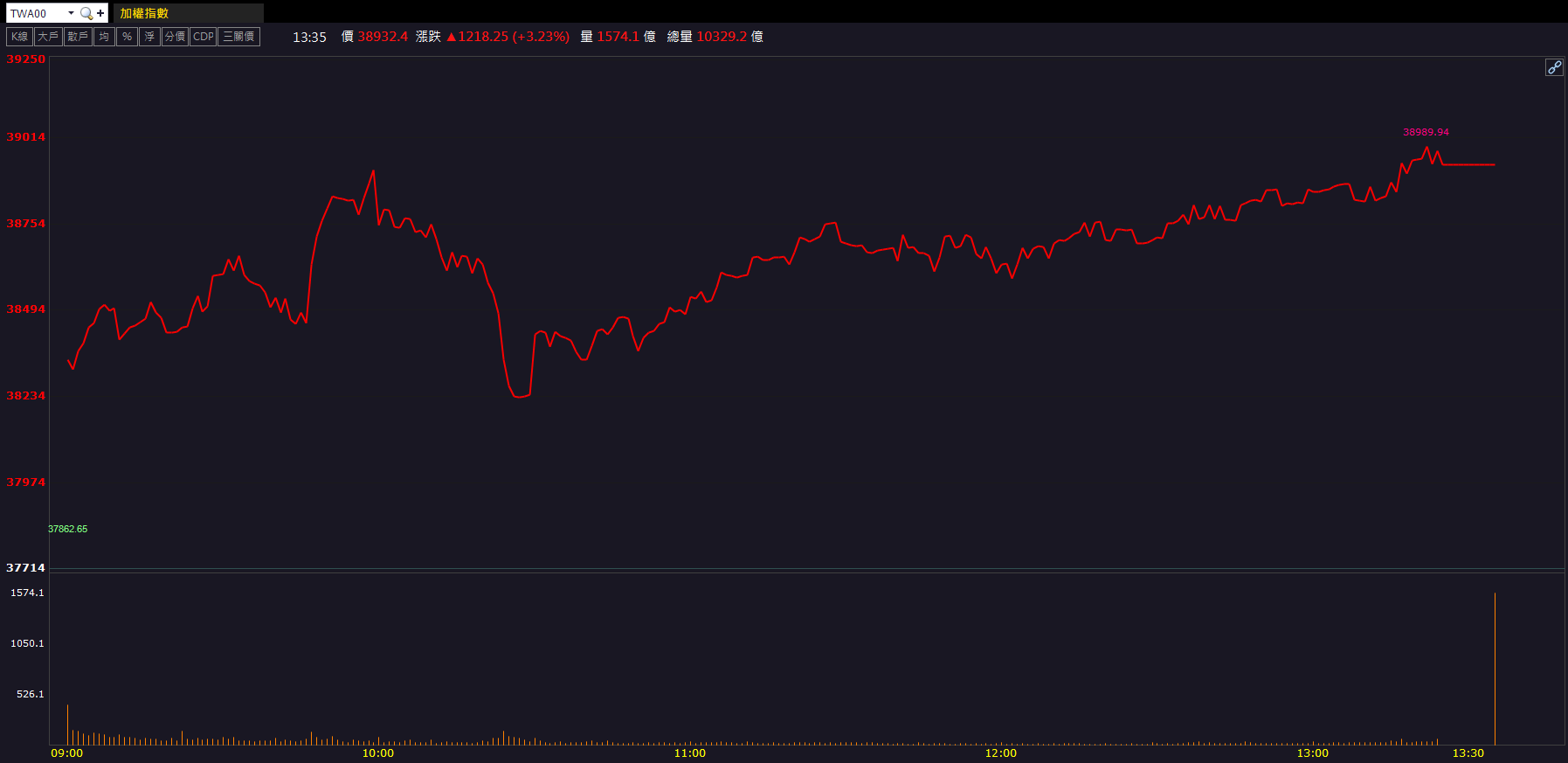Select the 分價 price distribution button

(x=175, y=37)
